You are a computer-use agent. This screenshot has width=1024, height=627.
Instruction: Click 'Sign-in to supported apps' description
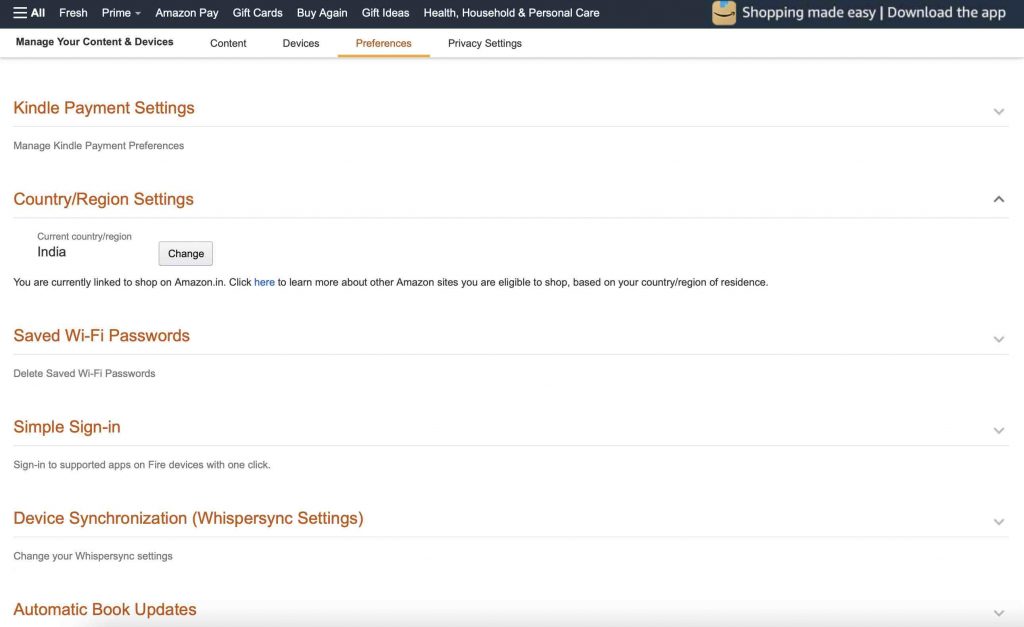pyautogui.click(x=142, y=465)
